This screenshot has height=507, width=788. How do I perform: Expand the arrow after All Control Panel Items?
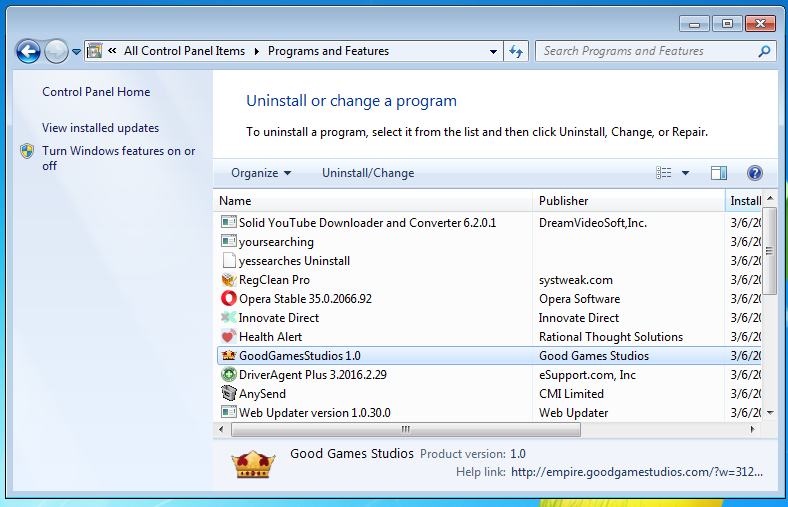(256, 51)
